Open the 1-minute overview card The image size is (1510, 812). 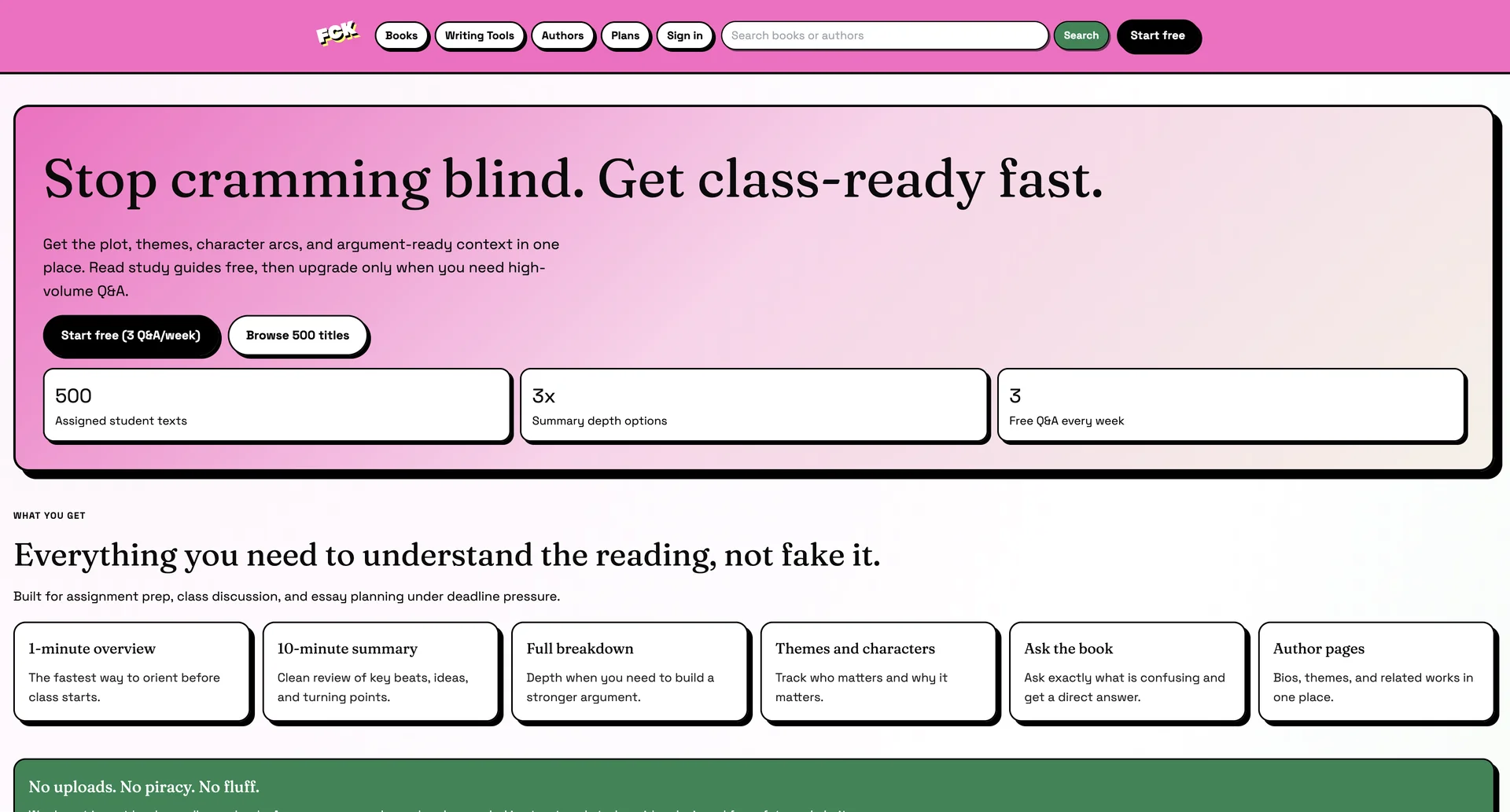tap(131, 672)
